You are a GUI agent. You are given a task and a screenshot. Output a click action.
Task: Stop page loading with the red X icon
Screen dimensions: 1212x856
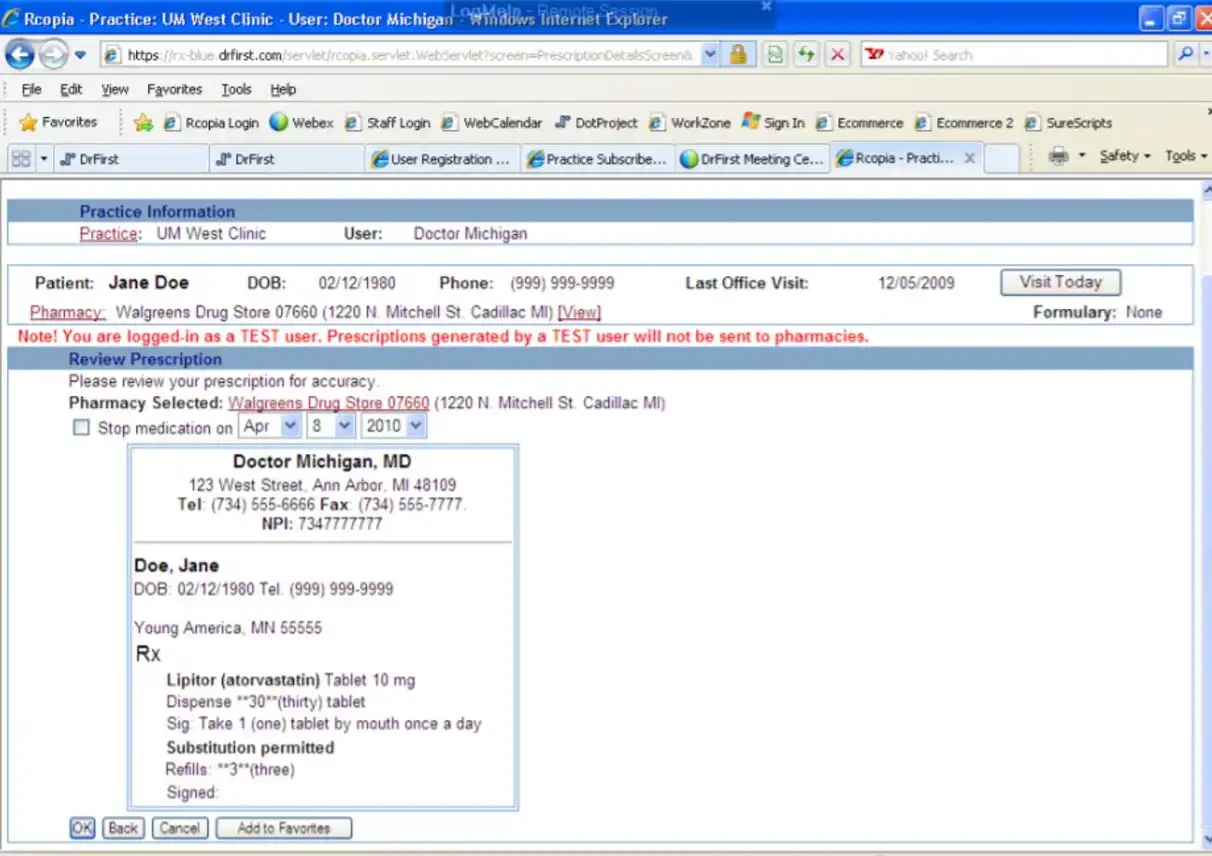point(838,55)
